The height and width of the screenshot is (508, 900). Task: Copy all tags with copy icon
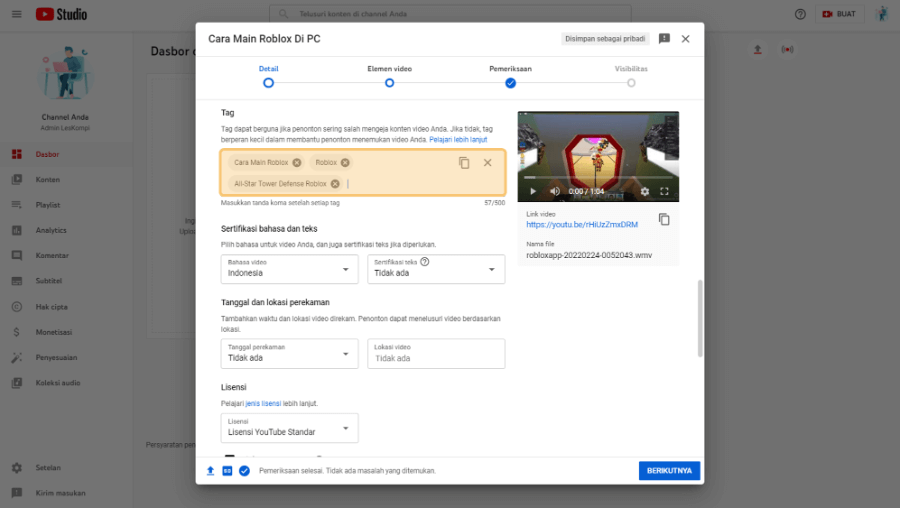464,163
